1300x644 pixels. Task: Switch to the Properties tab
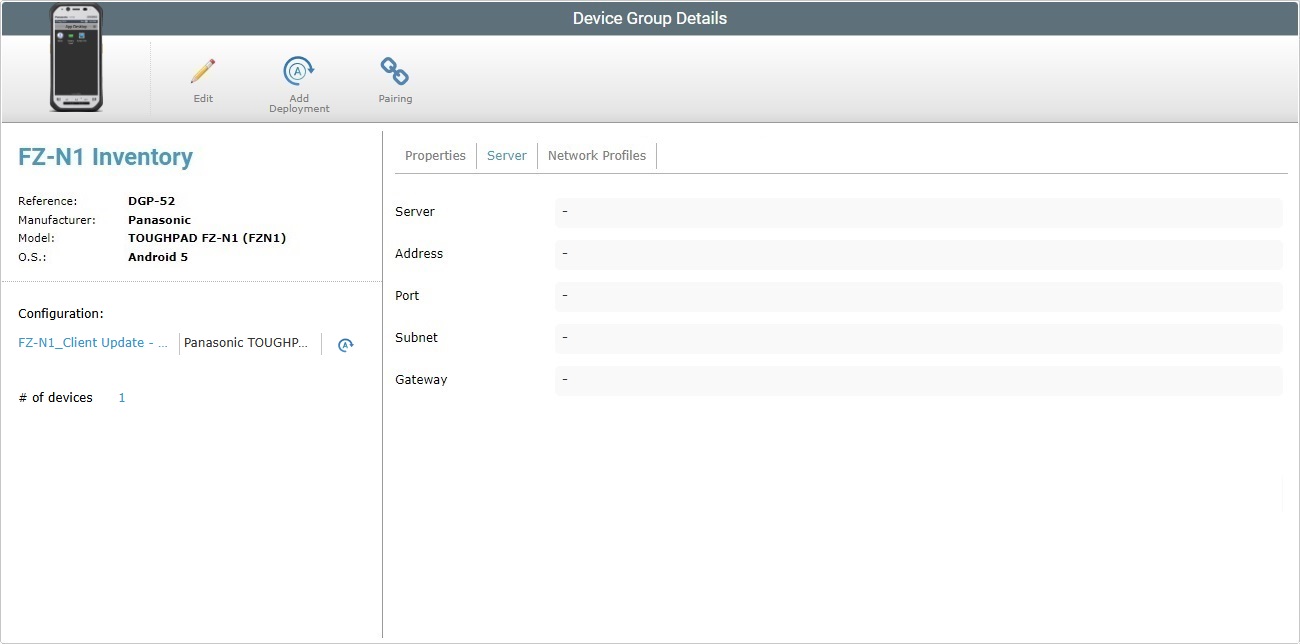point(435,155)
